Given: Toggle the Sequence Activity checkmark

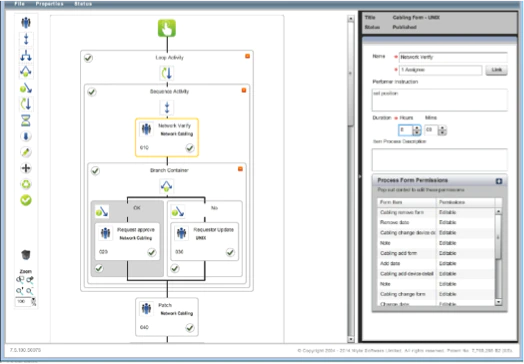Looking at the screenshot, I should (92, 92).
